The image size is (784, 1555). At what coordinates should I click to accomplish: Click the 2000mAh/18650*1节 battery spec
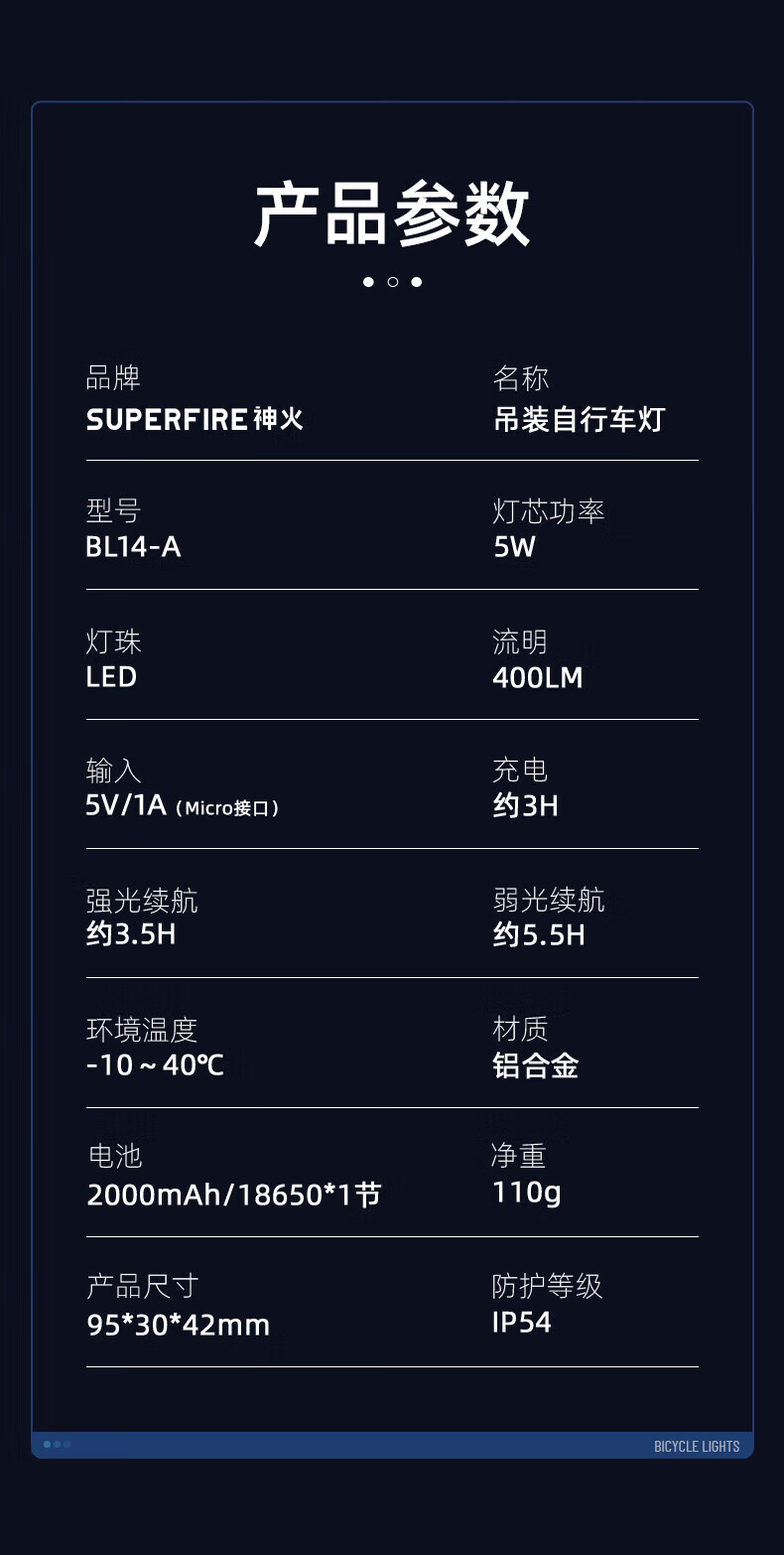pos(233,1195)
